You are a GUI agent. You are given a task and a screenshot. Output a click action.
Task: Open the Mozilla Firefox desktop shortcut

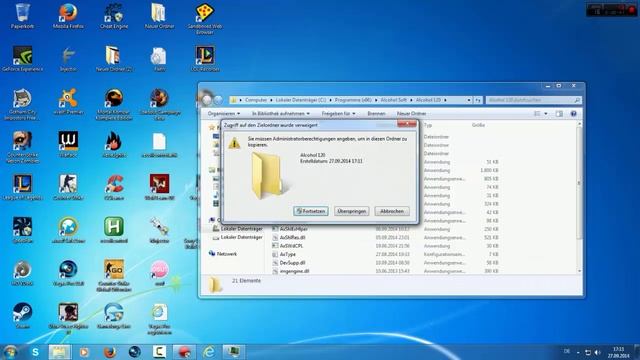pyautogui.click(x=68, y=16)
